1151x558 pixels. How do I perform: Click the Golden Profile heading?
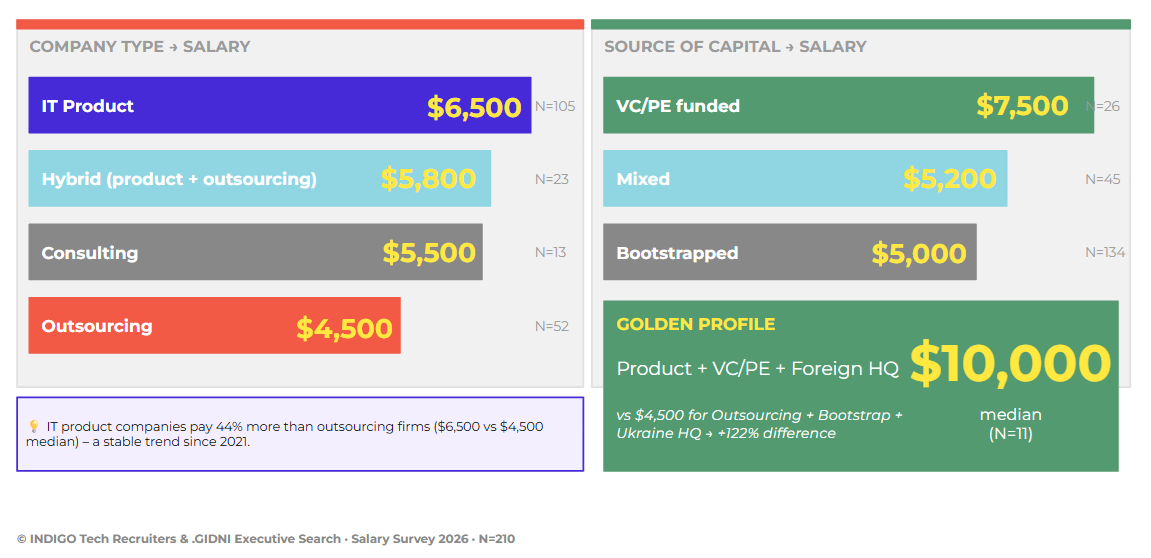[696, 325]
